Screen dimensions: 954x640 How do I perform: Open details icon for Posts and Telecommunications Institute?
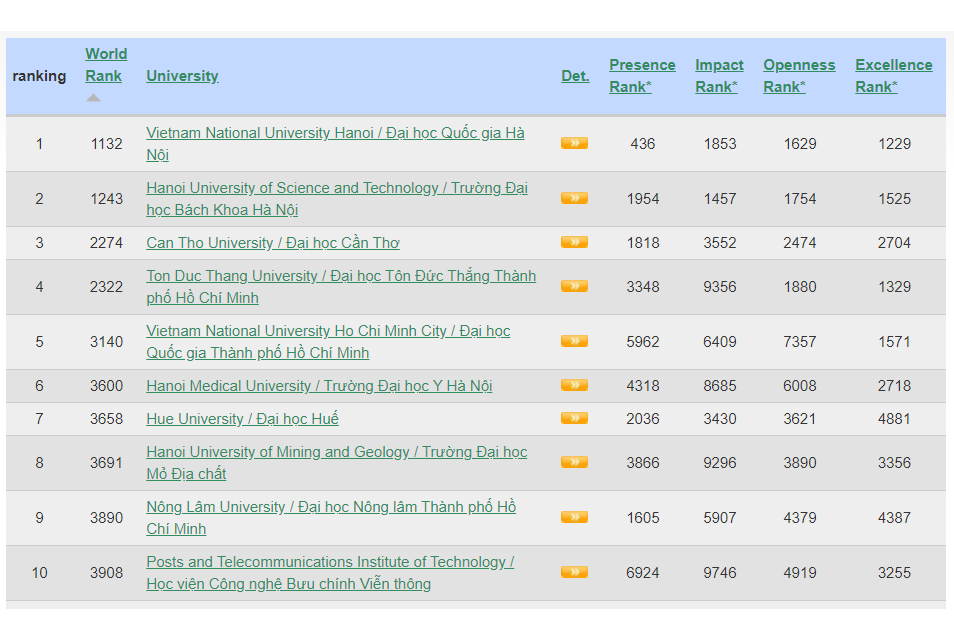click(574, 572)
